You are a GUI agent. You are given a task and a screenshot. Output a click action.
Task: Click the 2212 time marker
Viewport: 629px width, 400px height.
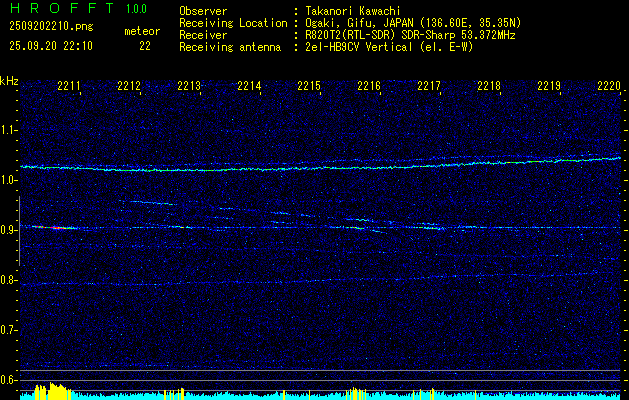(x=129, y=86)
